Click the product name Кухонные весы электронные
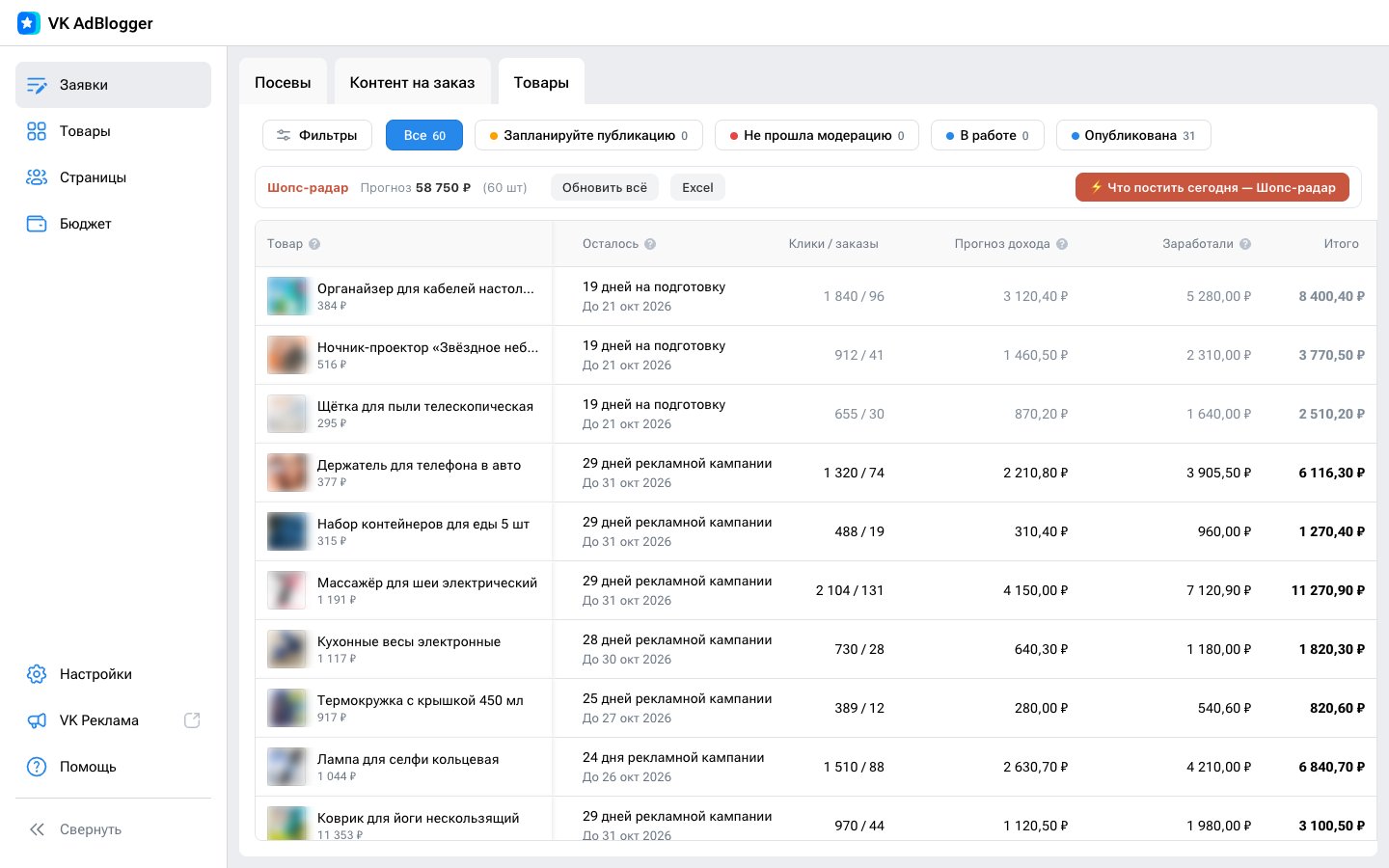The image size is (1389, 868). (x=409, y=641)
